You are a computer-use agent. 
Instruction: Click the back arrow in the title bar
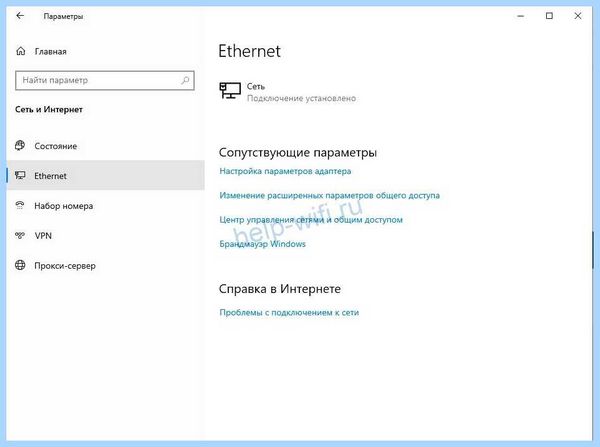(x=20, y=16)
